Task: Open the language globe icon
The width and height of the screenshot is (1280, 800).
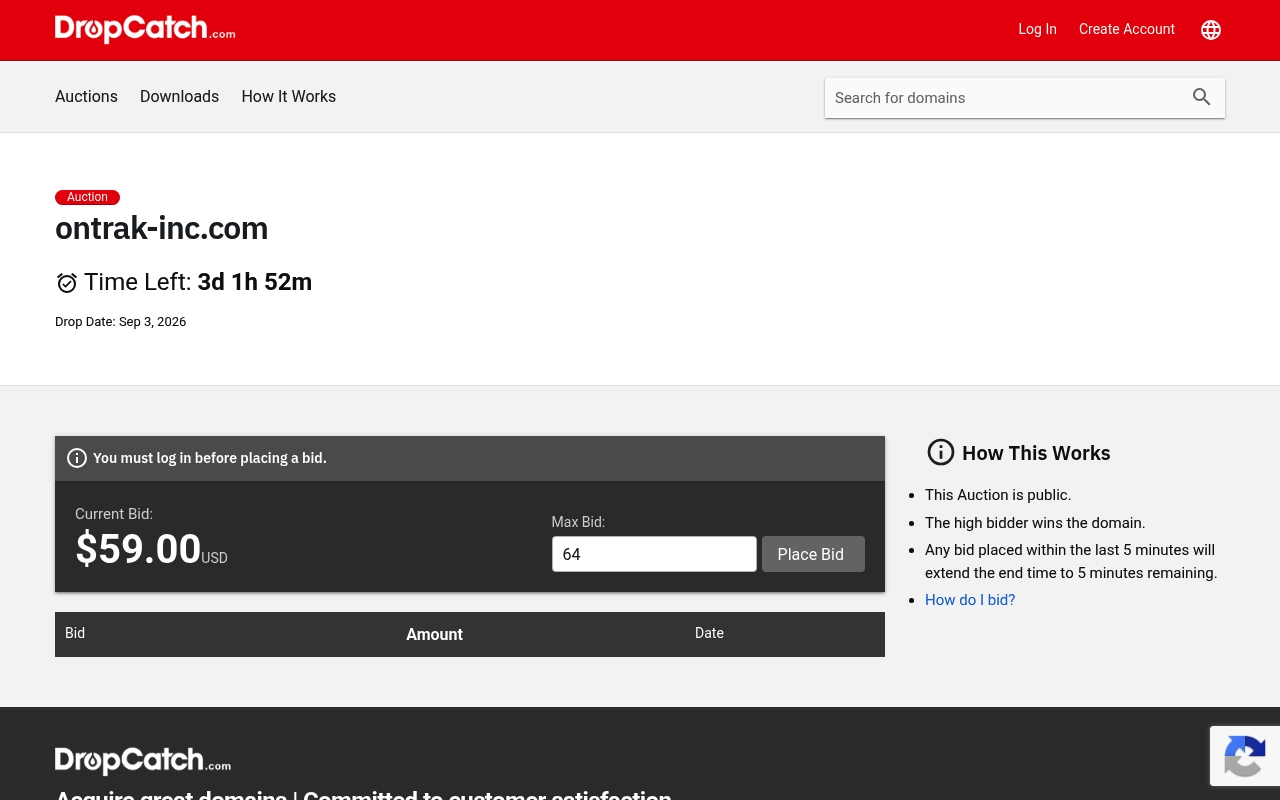Action: click(1211, 30)
